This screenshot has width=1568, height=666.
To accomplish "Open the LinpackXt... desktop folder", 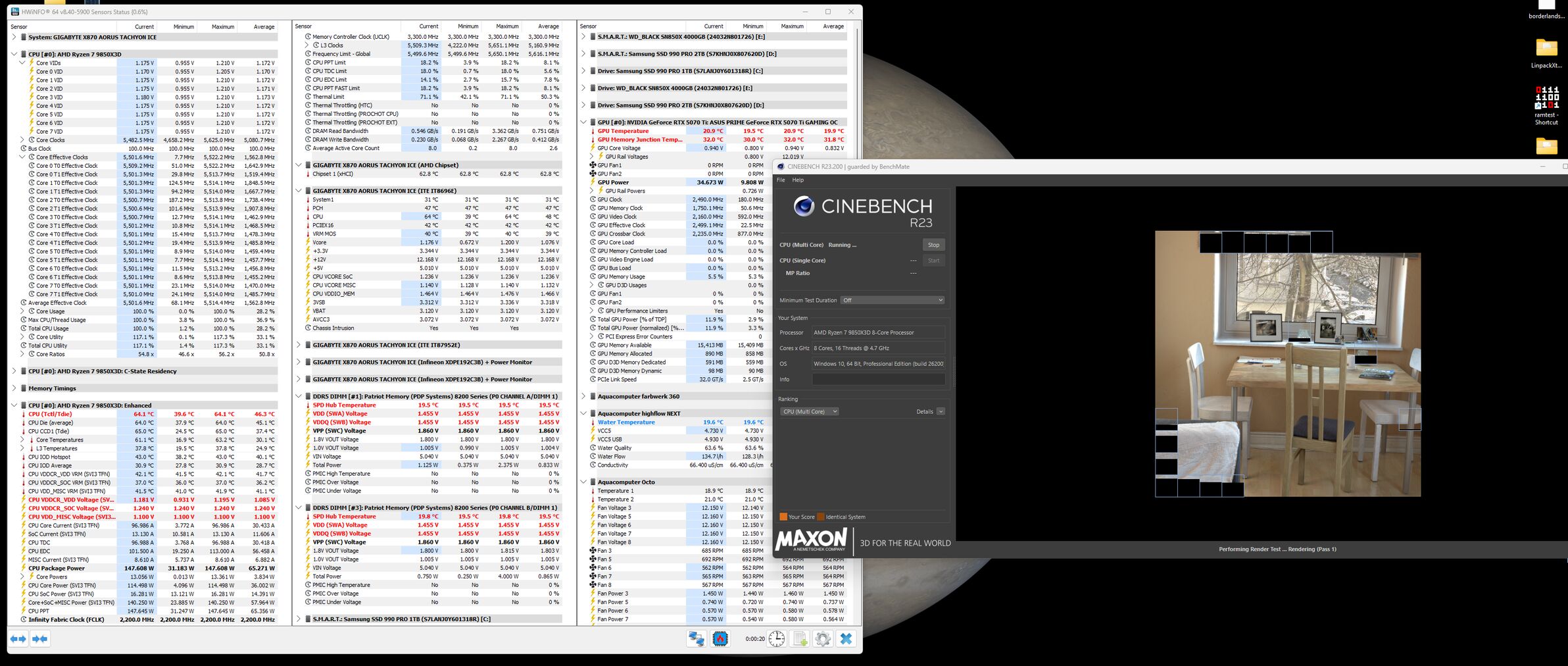I will coord(1546,53).
